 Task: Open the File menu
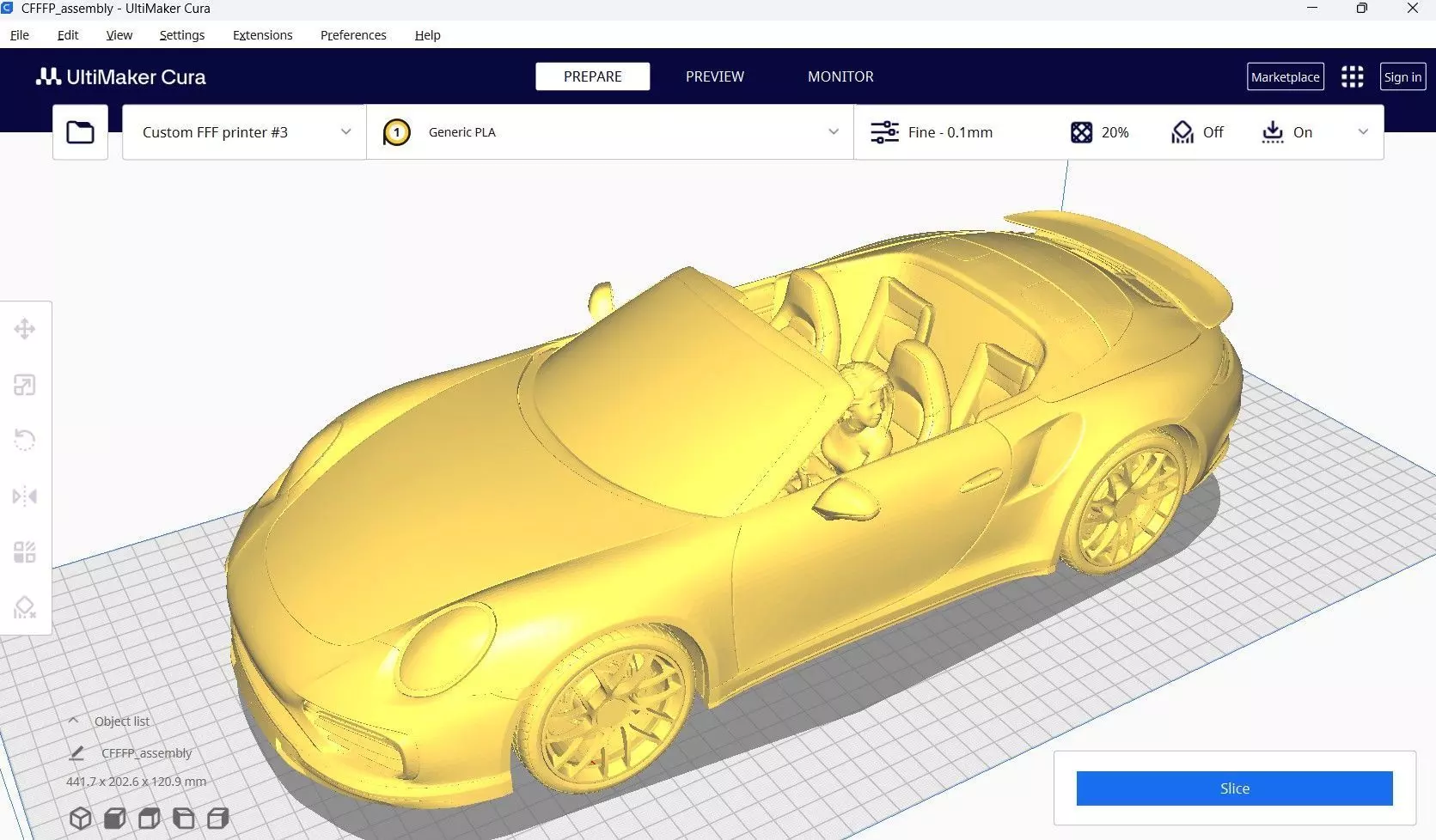pyautogui.click(x=20, y=35)
